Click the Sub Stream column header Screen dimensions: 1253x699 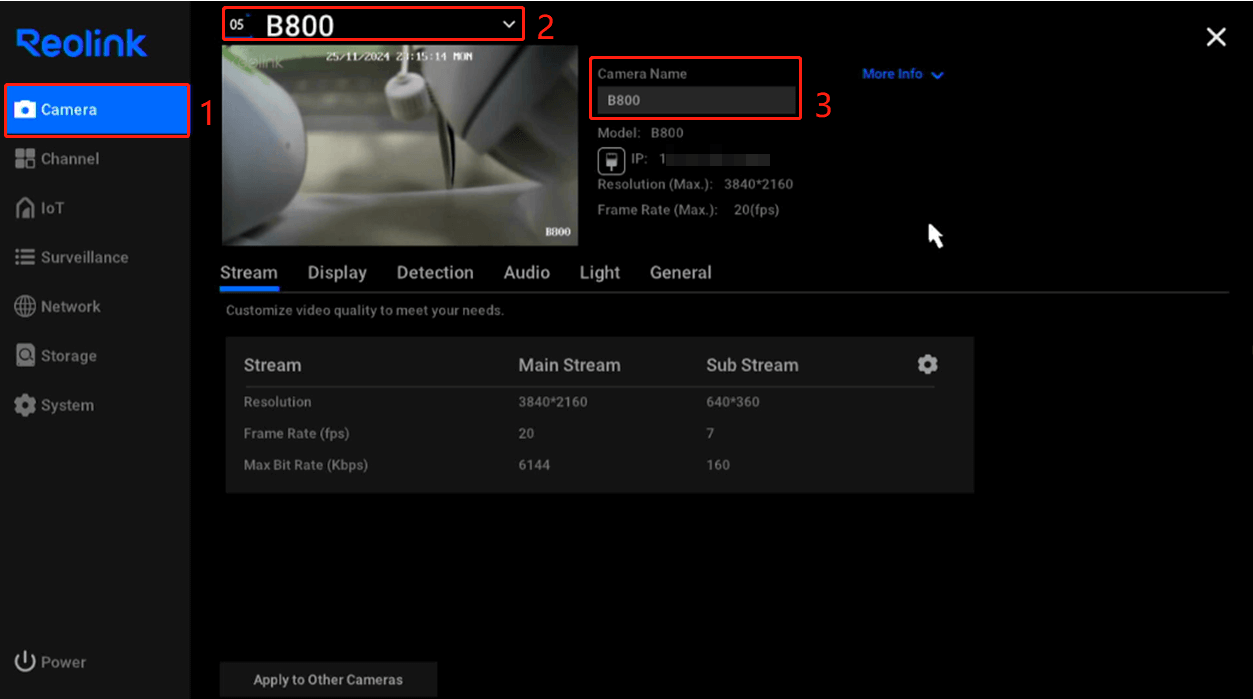point(752,365)
